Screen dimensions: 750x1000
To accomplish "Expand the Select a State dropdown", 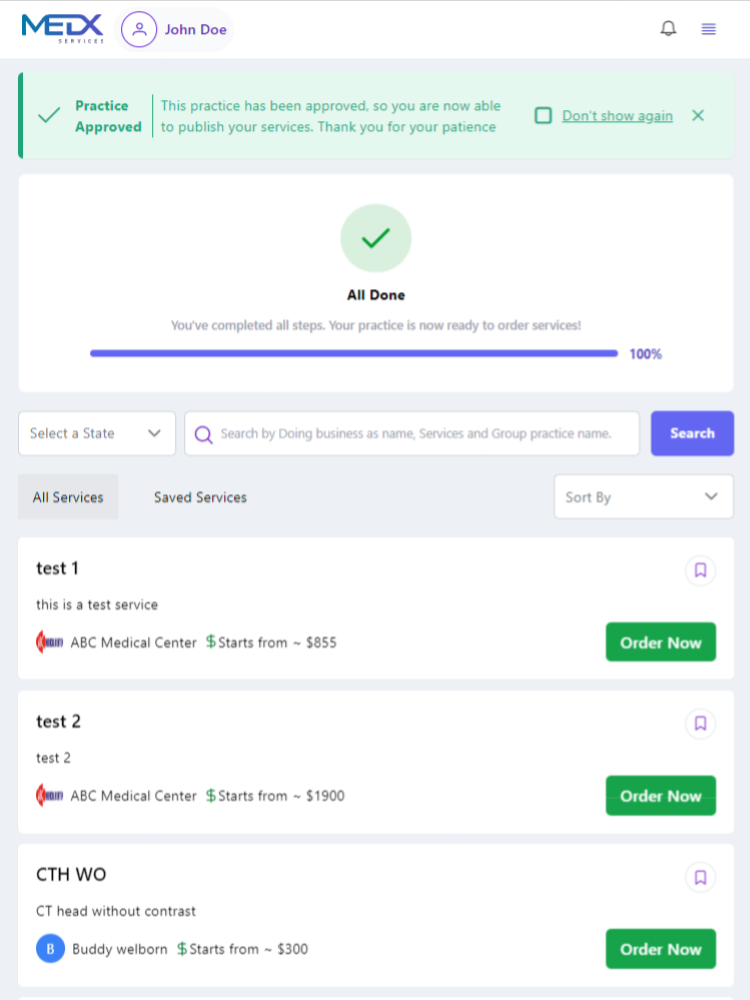I will pyautogui.click(x=97, y=433).
